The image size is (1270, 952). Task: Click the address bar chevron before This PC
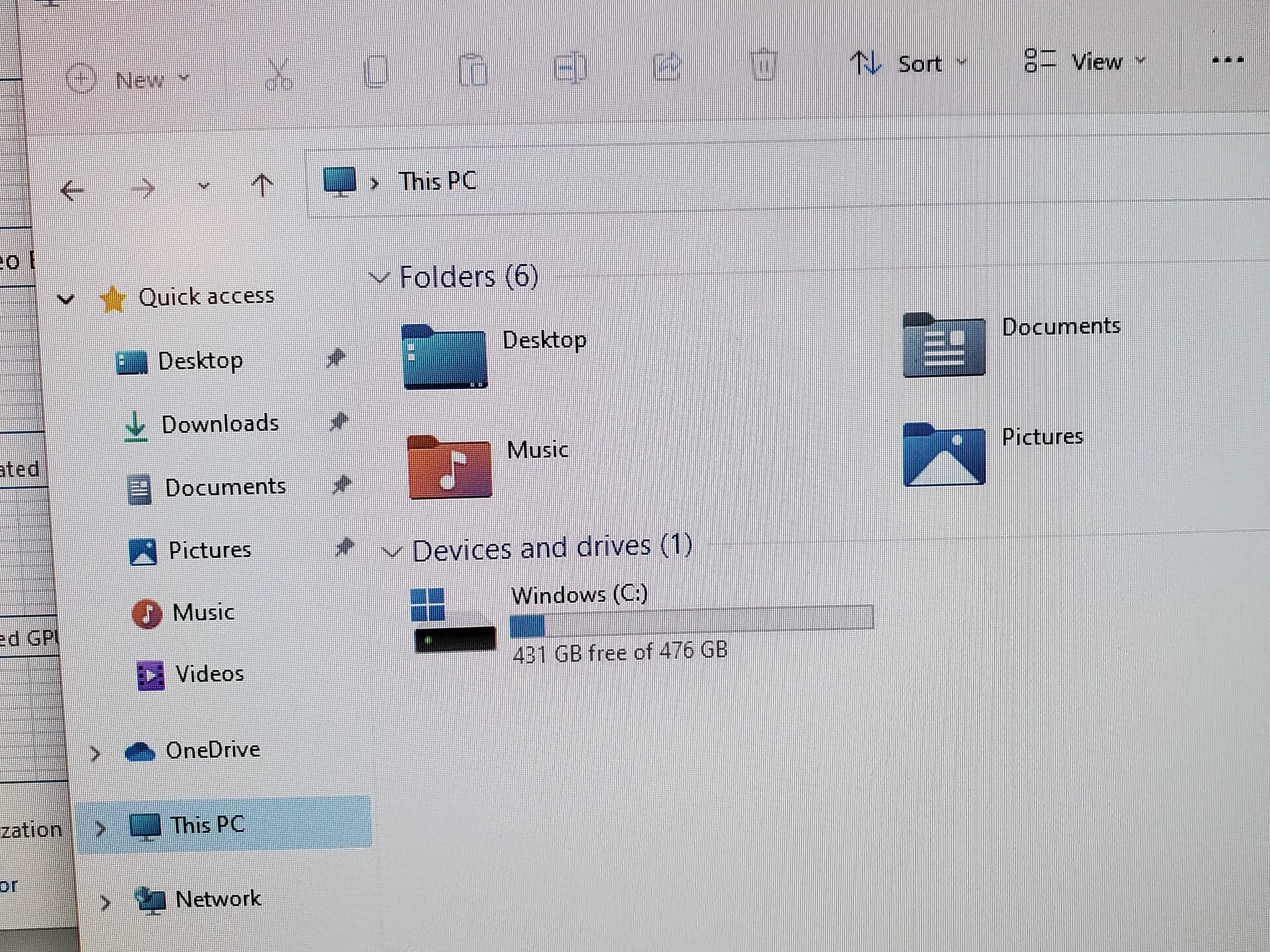pos(375,183)
